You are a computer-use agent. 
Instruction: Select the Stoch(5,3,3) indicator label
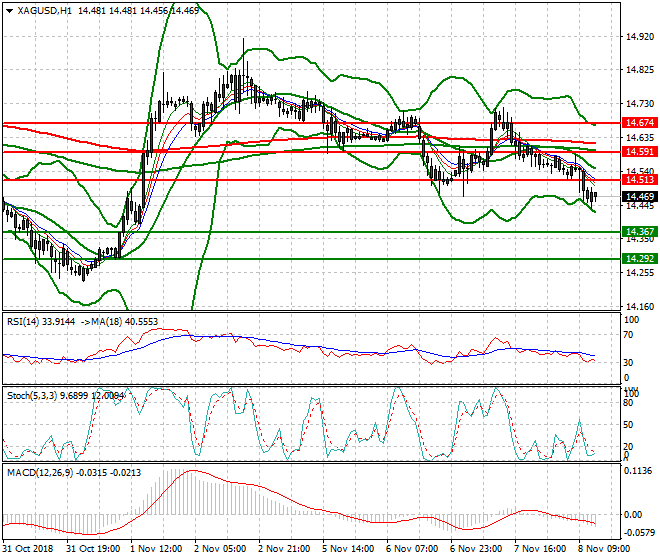pos(32,395)
